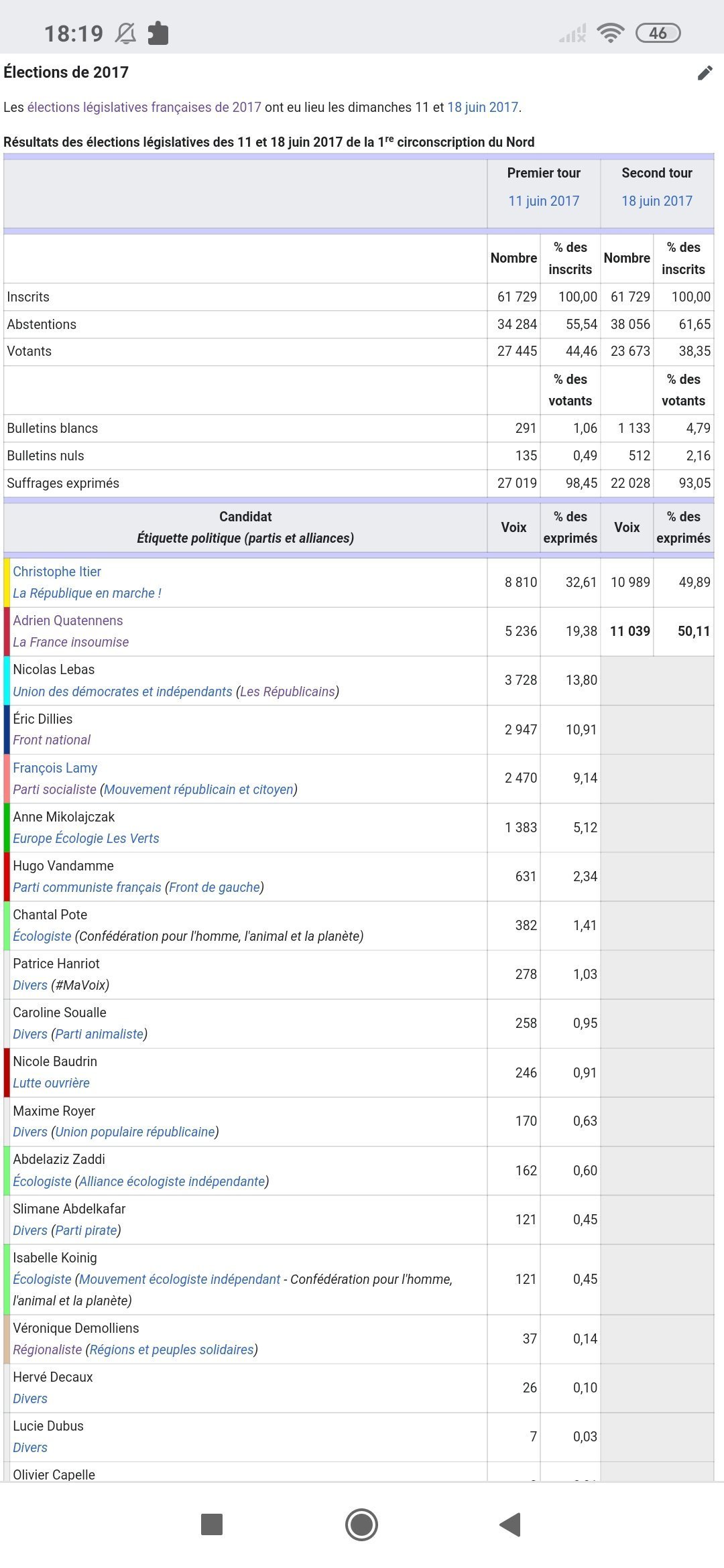Image resolution: width=724 pixels, height=1568 pixels.
Task: Tap the muted notifications bell icon
Action: pos(125,34)
